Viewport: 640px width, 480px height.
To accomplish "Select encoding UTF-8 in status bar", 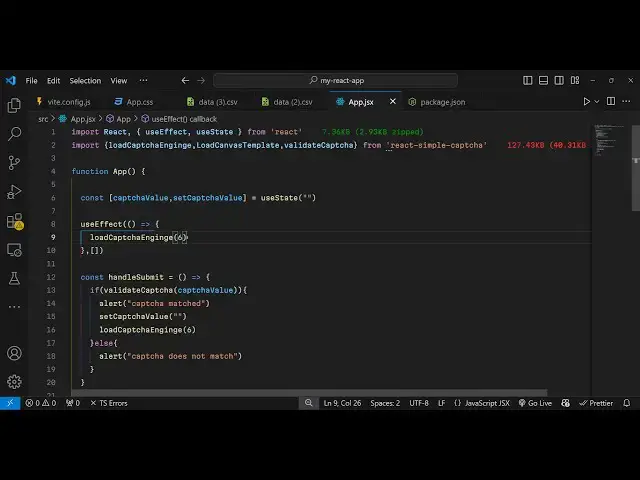I will click(419, 403).
